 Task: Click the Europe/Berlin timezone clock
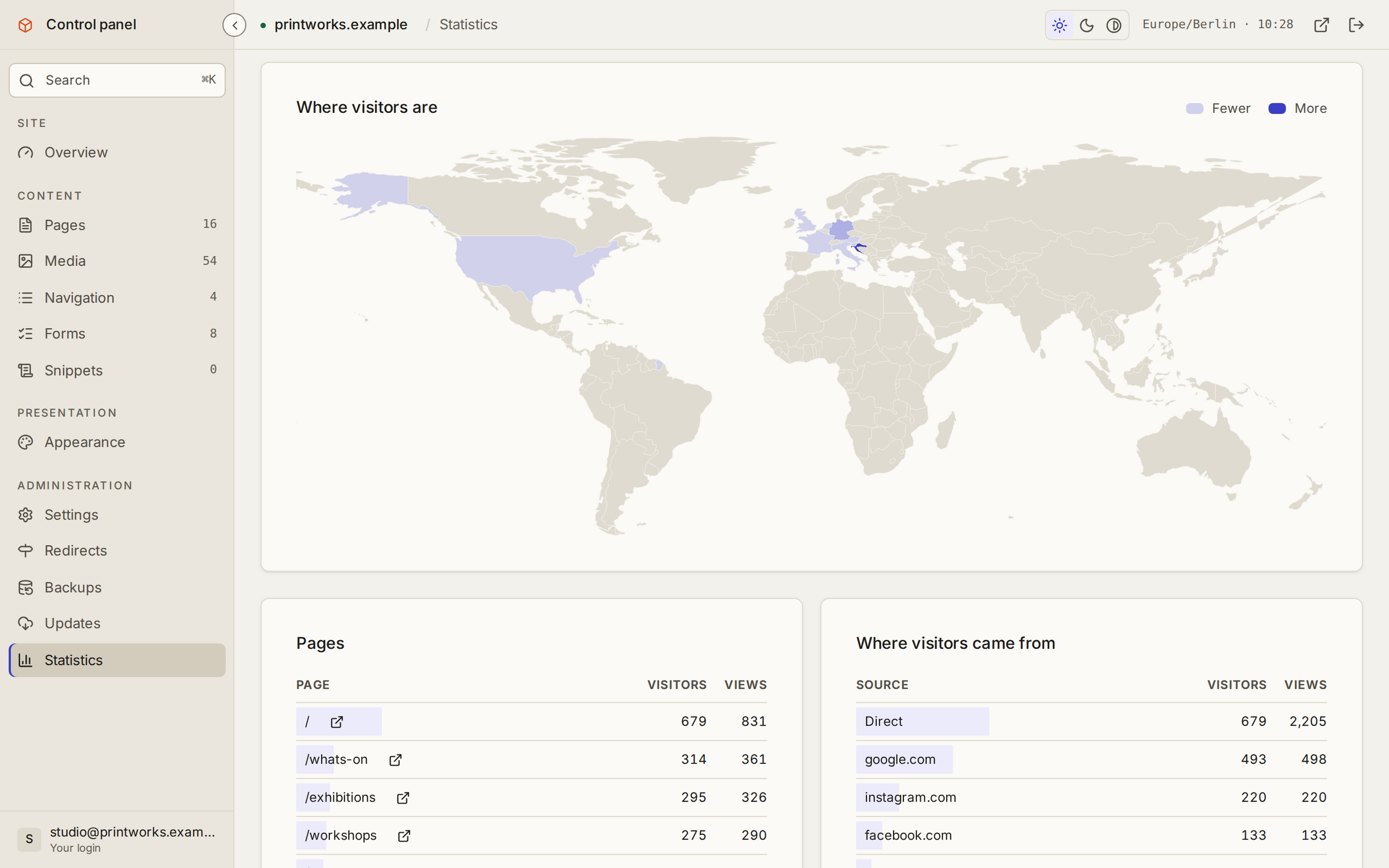1218,24
